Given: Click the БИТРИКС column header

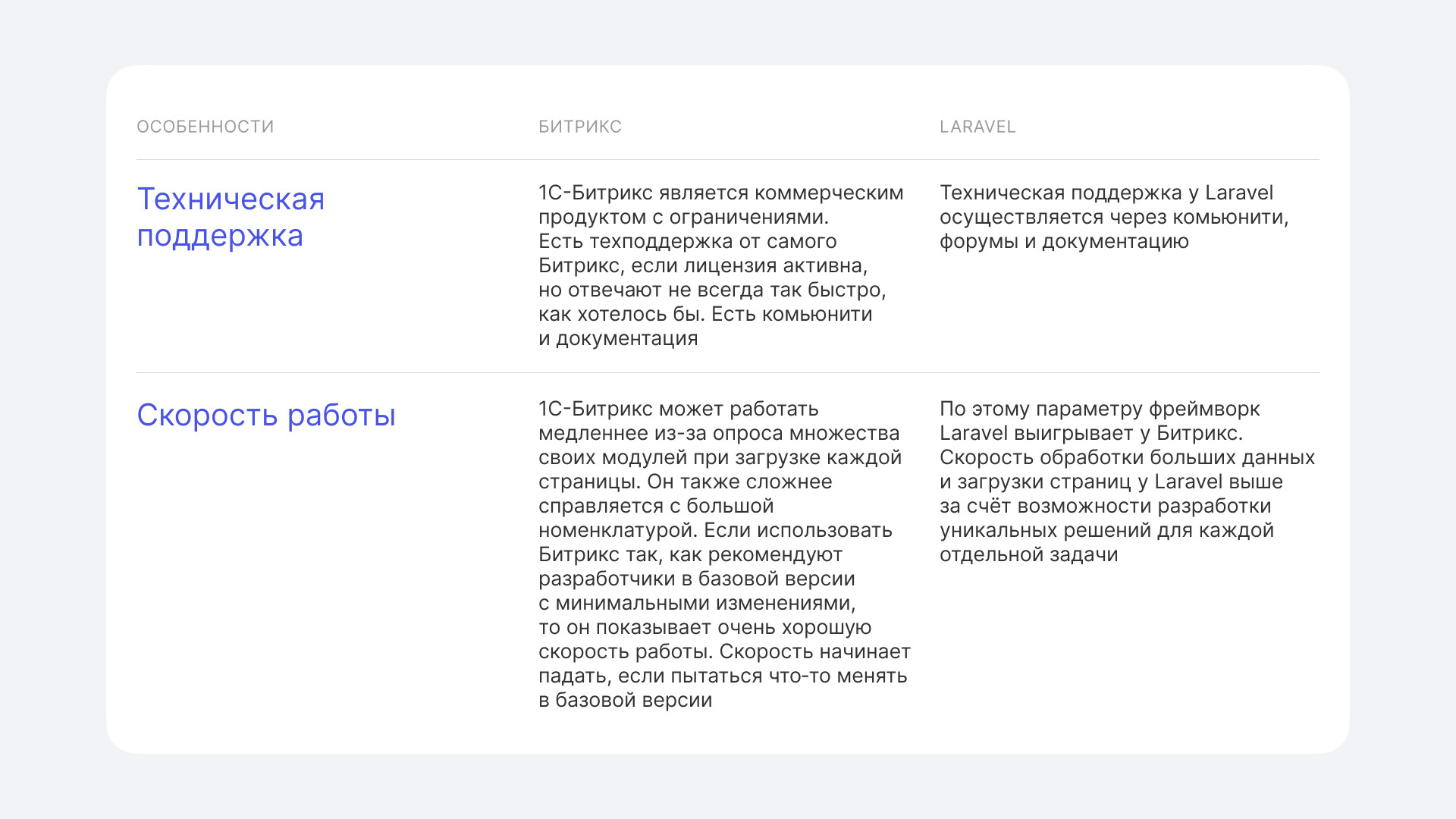Looking at the screenshot, I should pyautogui.click(x=579, y=127).
